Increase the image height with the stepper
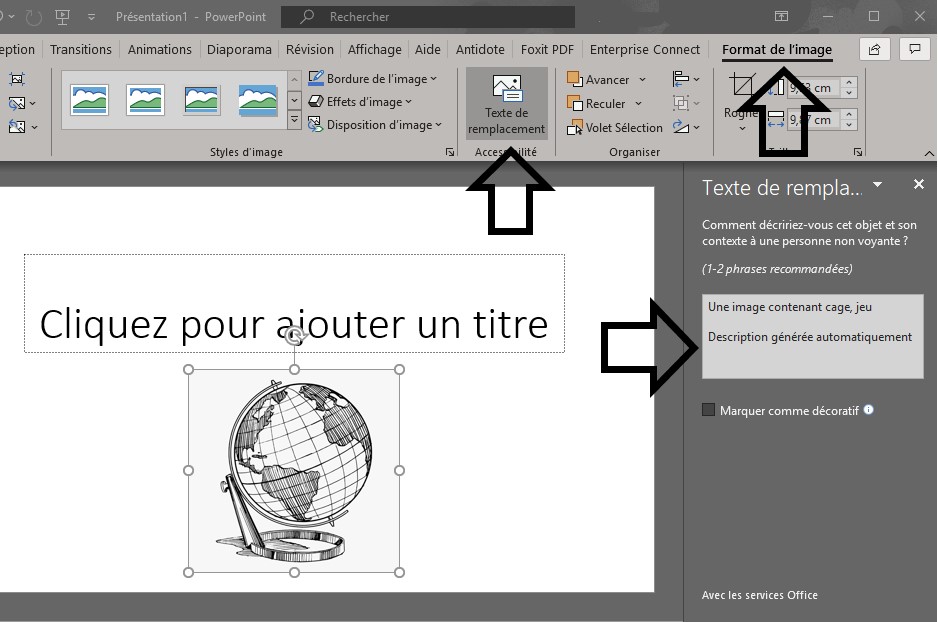This screenshot has height=622, width=938. (x=849, y=82)
